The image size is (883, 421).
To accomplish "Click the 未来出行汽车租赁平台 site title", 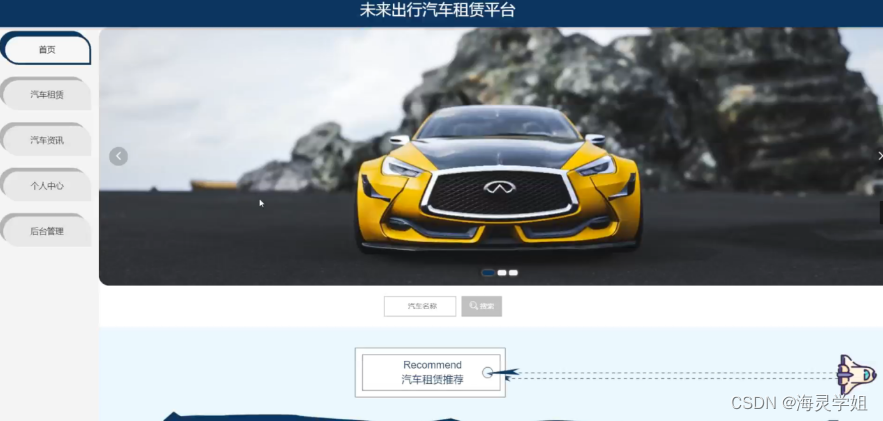I will click(x=438, y=10).
